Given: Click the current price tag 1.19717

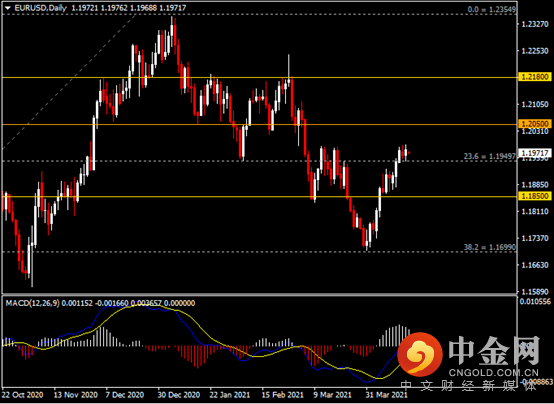Looking at the screenshot, I should click(x=535, y=153).
